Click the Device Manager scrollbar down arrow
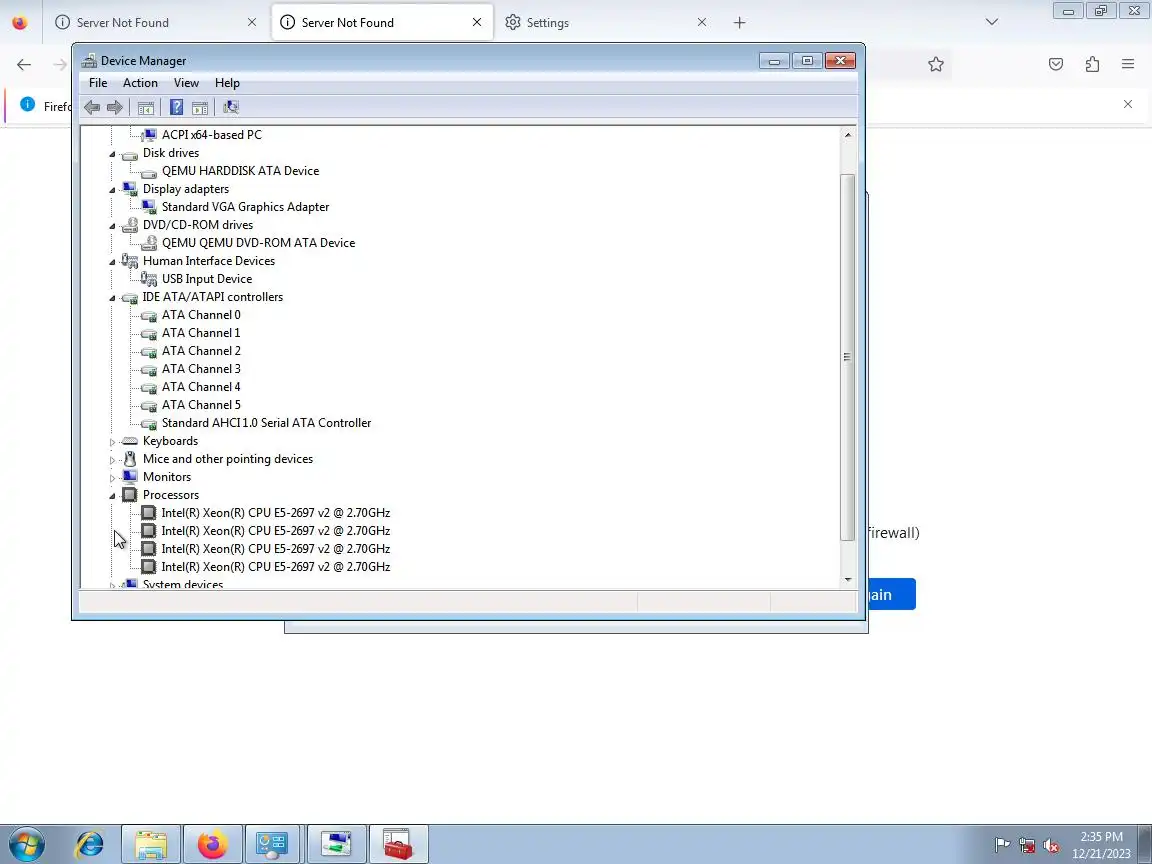This screenshot has width=1152, height=864. click(848, 579)
